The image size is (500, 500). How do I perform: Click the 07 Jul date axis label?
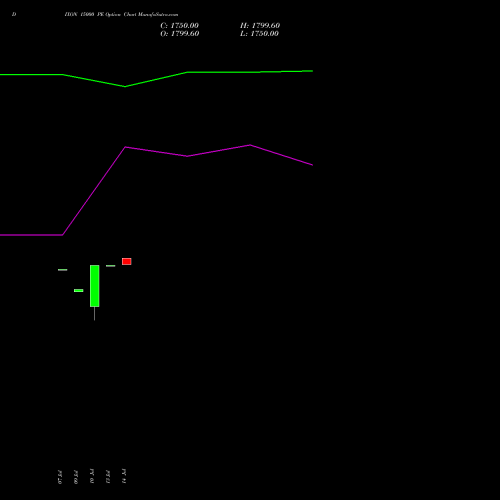(x=60, y=477)
